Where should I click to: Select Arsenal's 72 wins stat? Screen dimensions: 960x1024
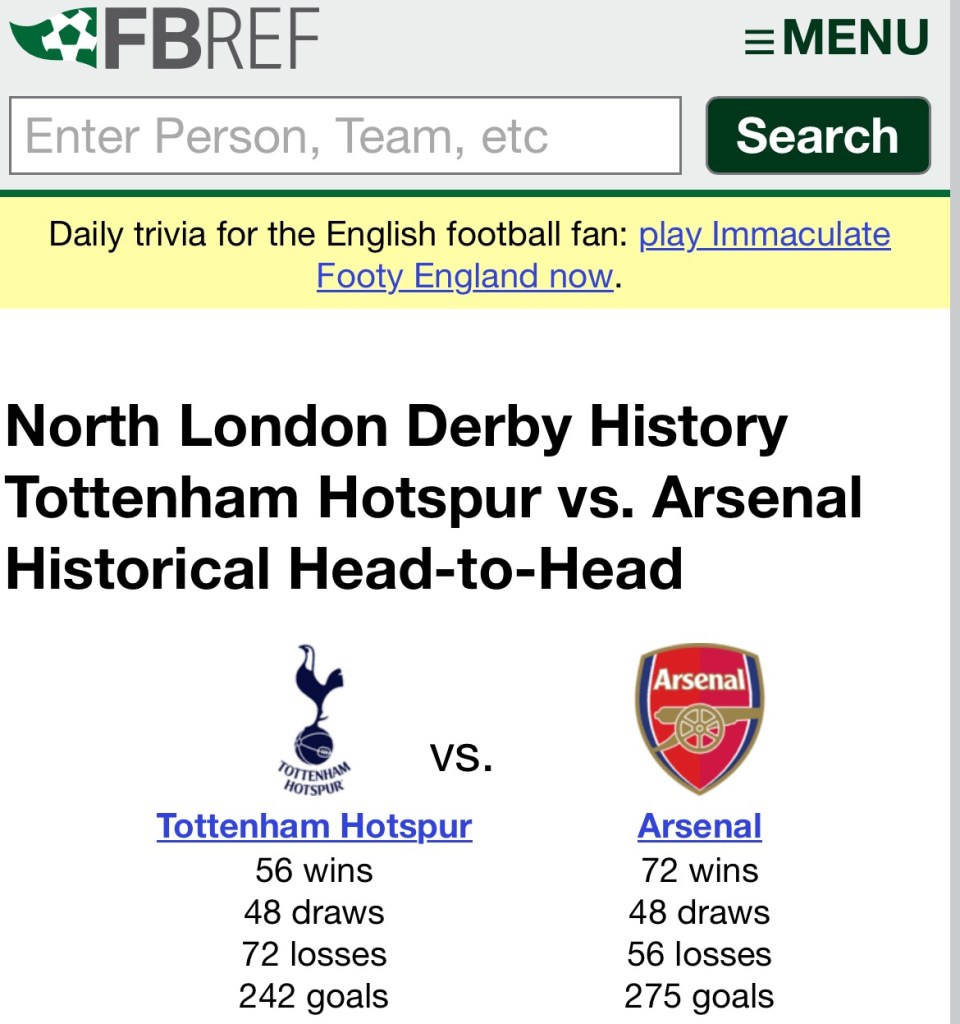[699, 870]
